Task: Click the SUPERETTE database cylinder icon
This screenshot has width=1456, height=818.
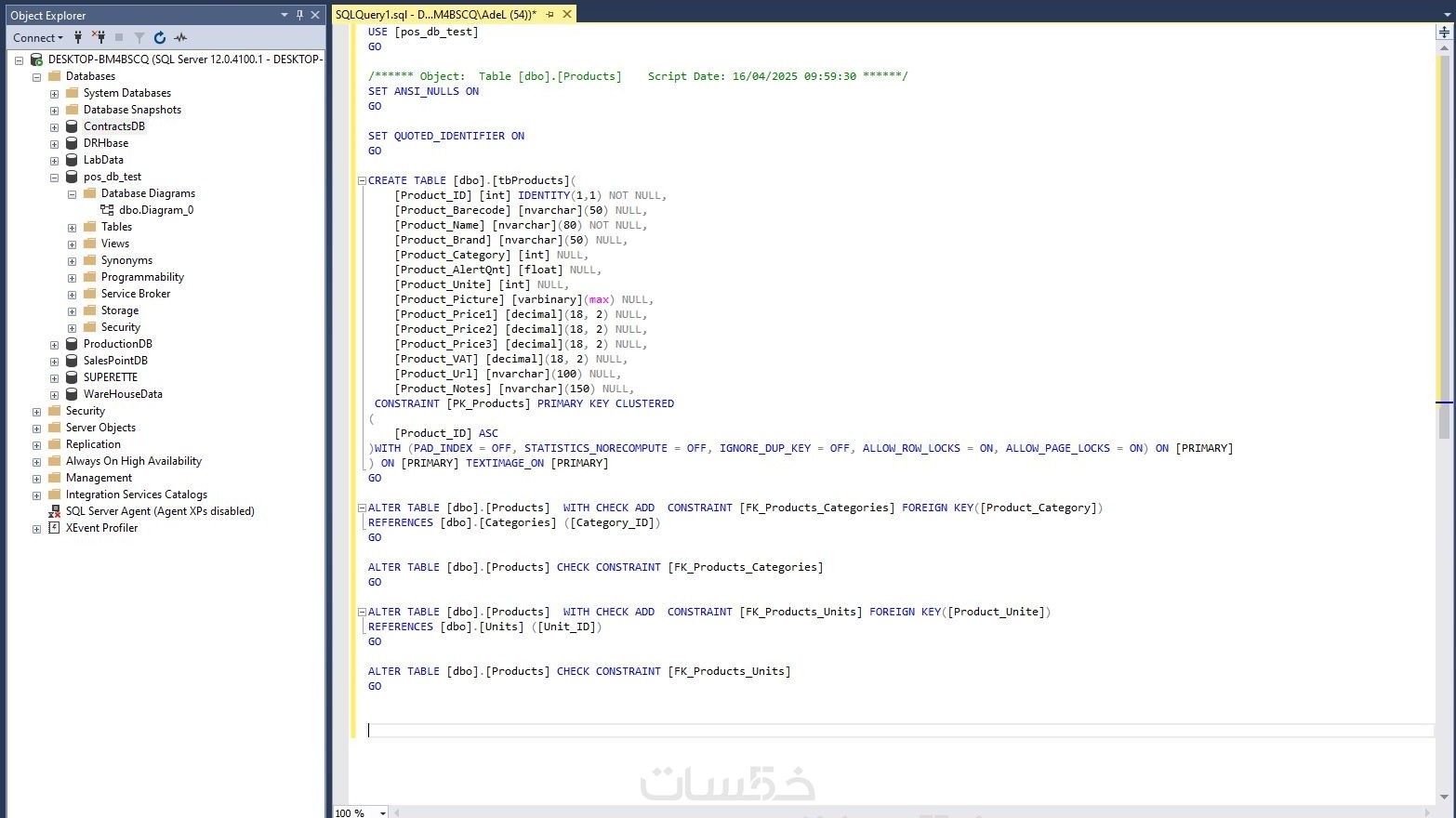Action: tap(72, 377)
